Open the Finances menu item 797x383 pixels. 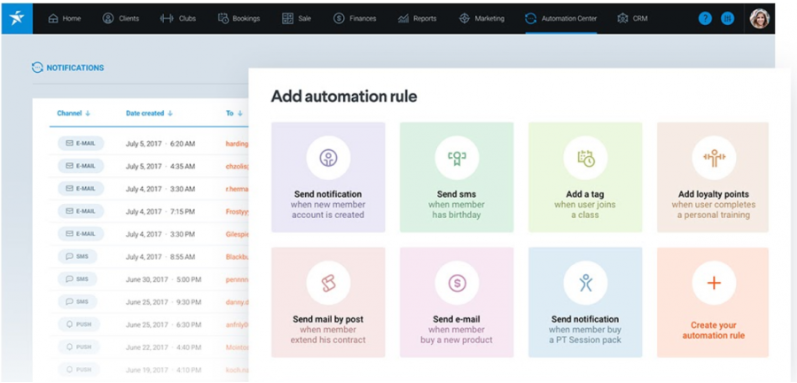click(355, 18)
